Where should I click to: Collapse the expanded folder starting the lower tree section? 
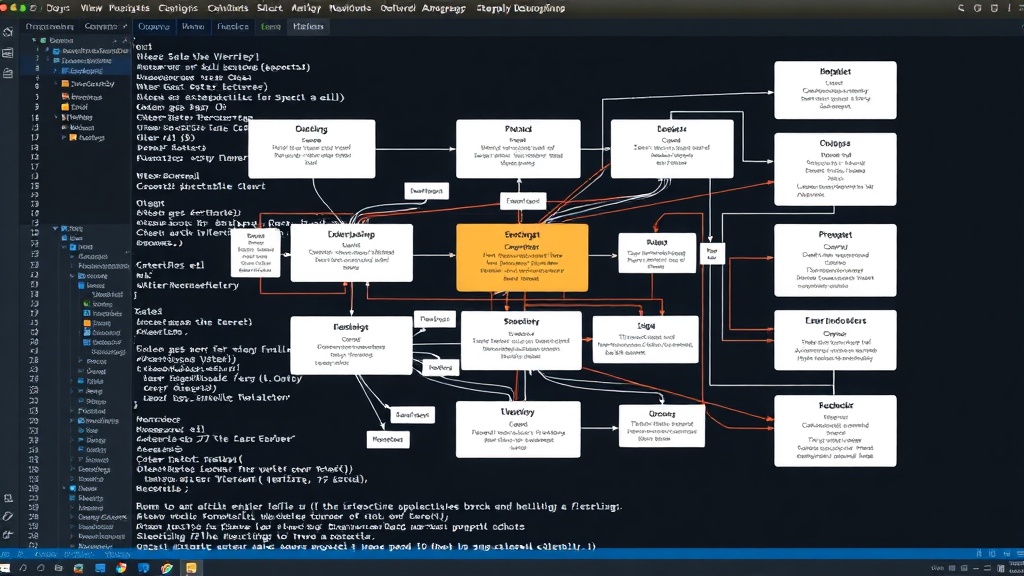pyautogui.click(x=56, y=229)
